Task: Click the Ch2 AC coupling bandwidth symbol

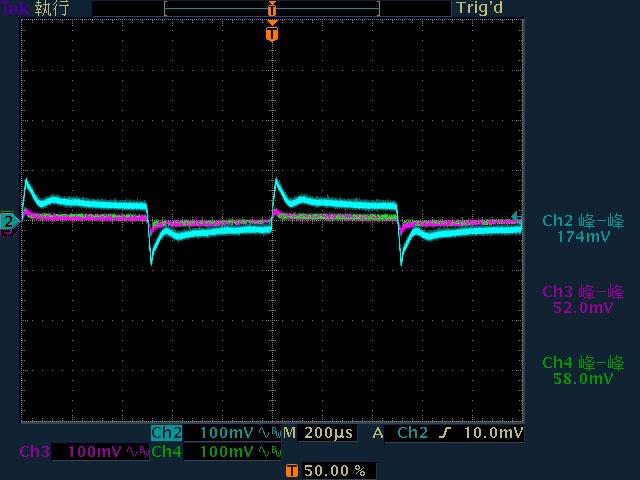Action: (x=269, y=434)
